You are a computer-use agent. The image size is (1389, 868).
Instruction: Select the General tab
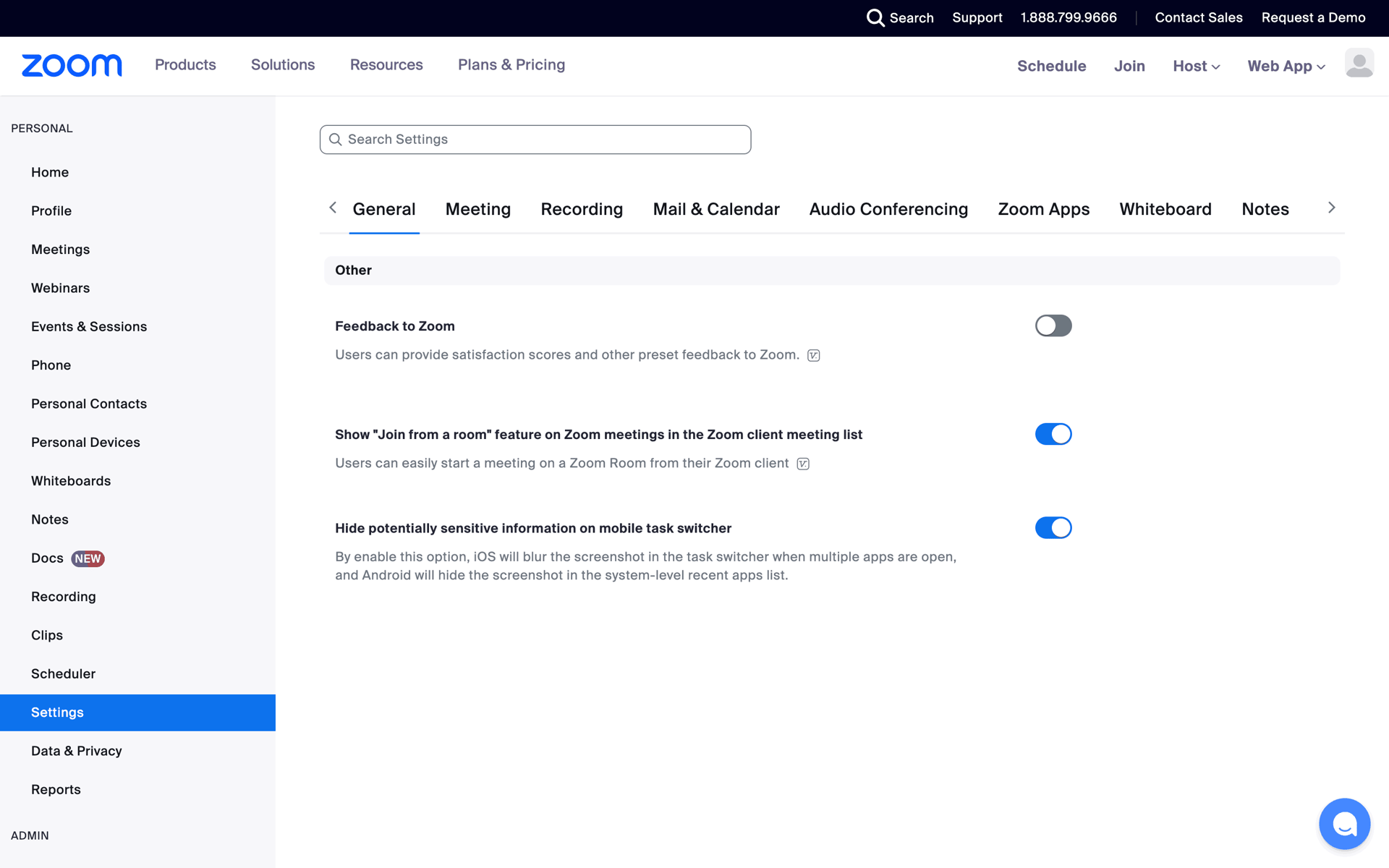384,209
